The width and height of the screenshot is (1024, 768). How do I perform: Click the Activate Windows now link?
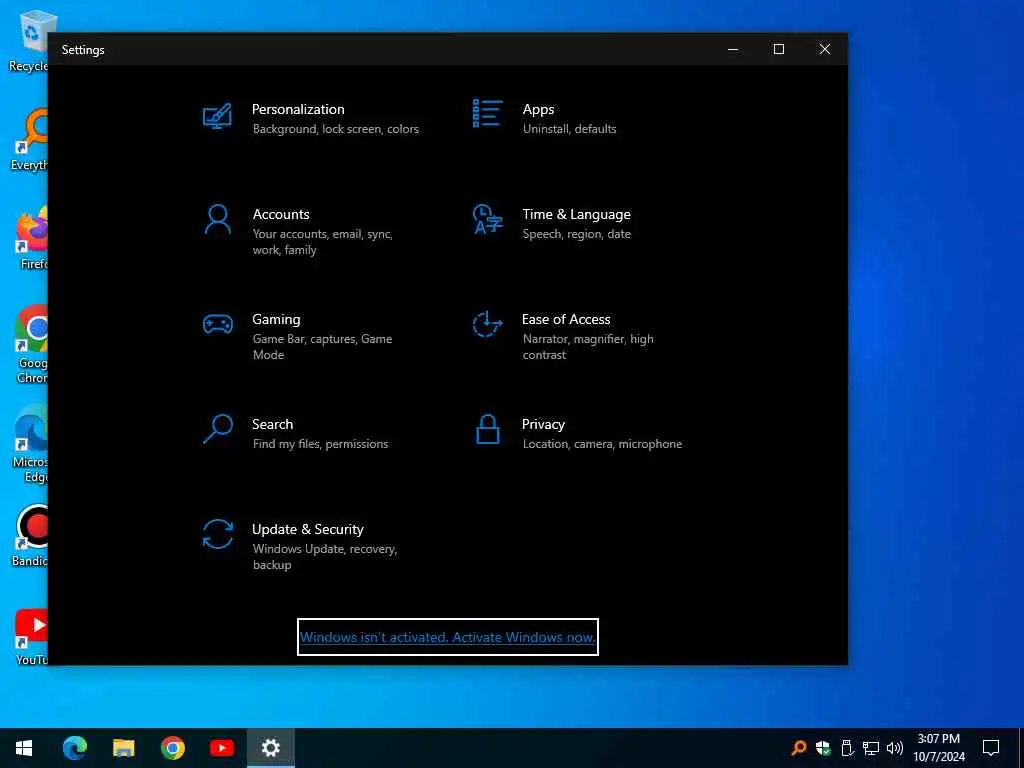coord(448,637)
